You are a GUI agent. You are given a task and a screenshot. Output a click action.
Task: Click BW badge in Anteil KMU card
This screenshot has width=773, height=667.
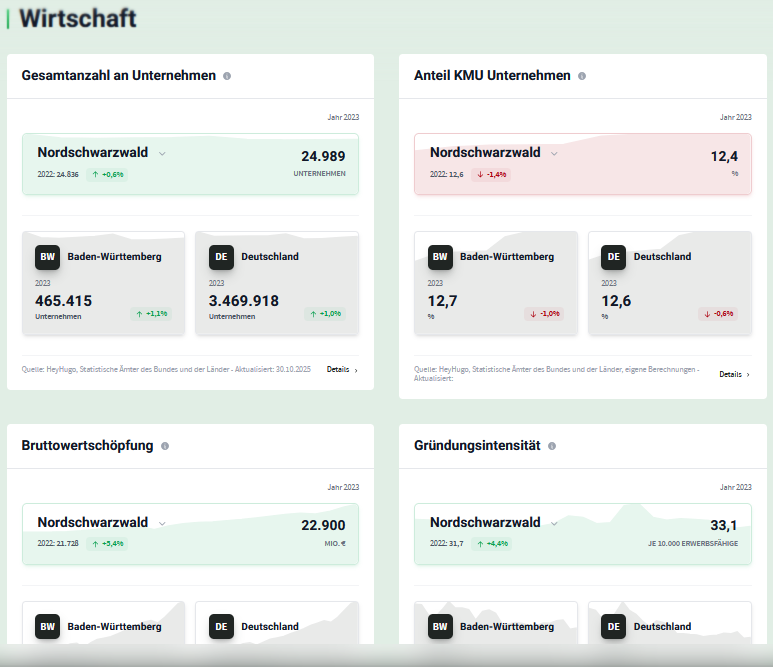point(440,257)
